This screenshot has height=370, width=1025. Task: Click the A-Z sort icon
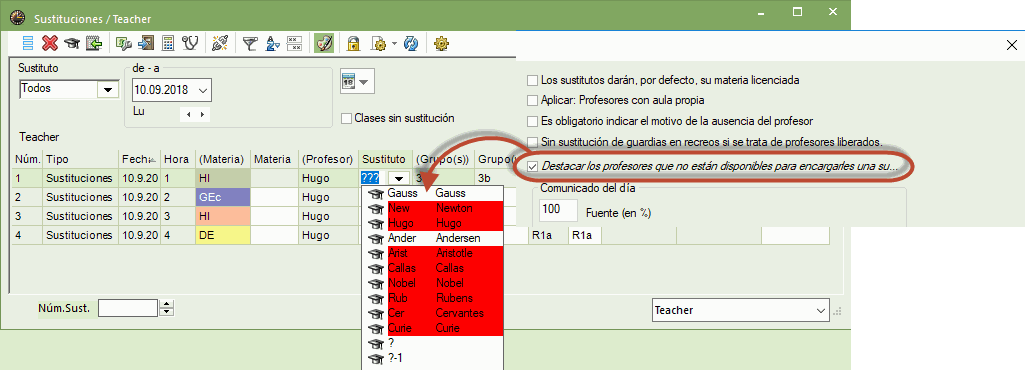pos(273,43)
